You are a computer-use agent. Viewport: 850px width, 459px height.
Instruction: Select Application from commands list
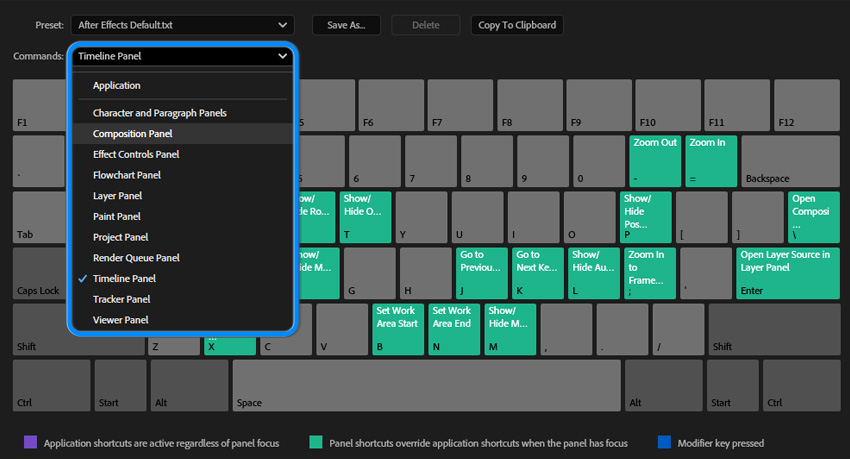[182, 86]
